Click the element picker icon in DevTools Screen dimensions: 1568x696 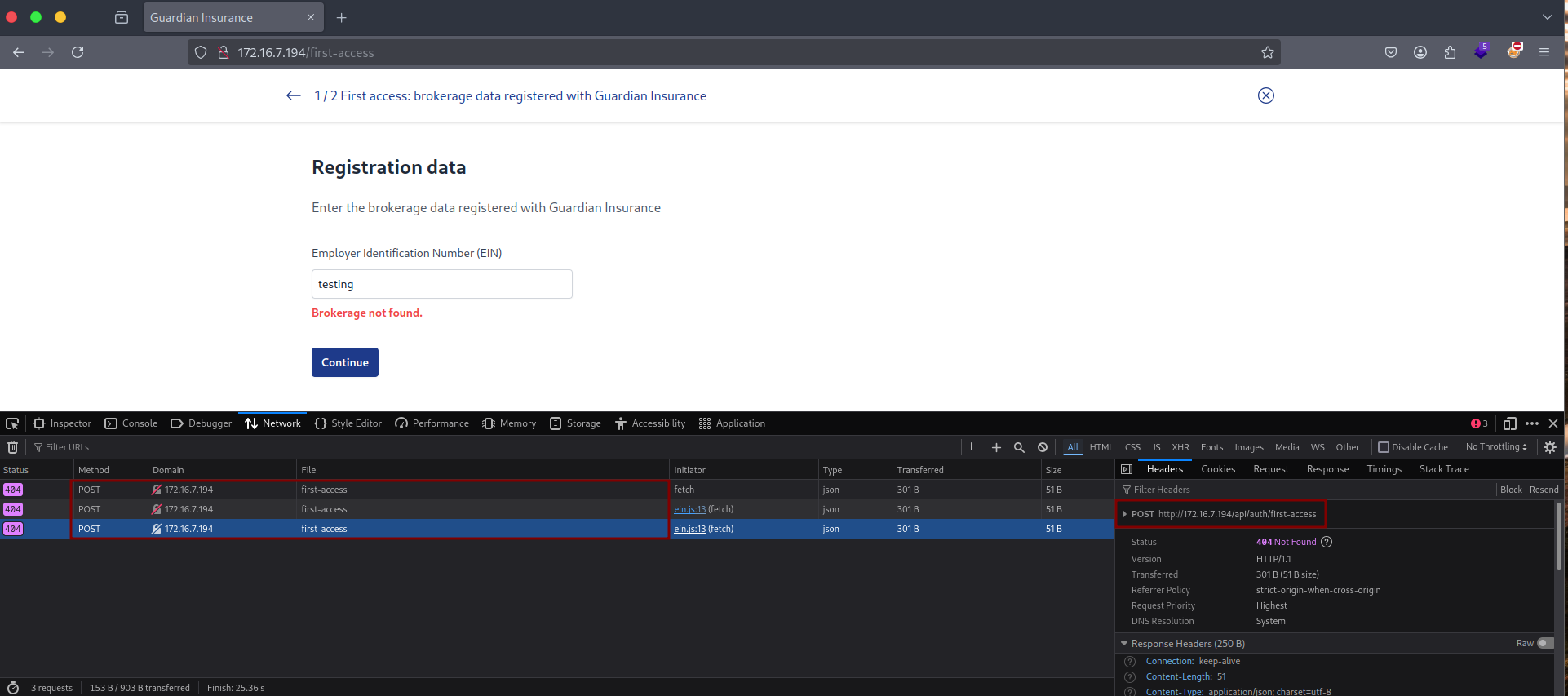pyautogui.click(x=12, y=423)
